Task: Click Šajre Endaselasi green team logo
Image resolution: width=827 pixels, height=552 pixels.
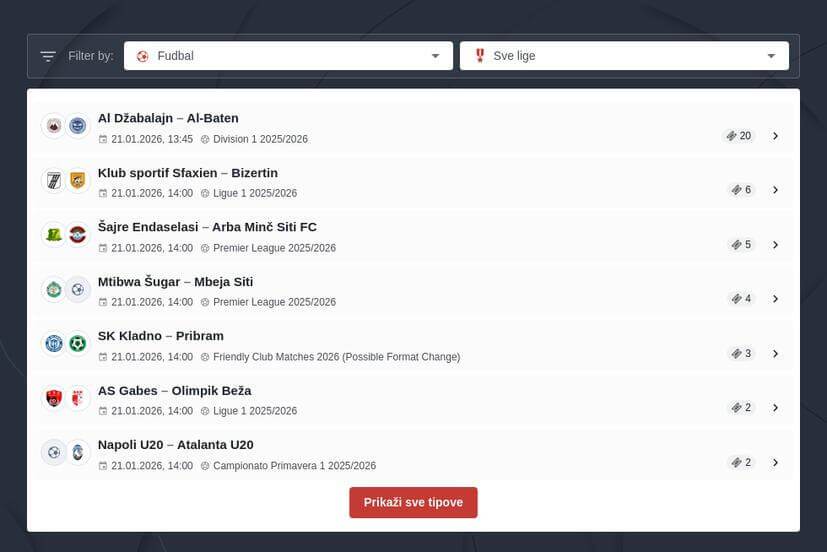Action: pos(53,235)
